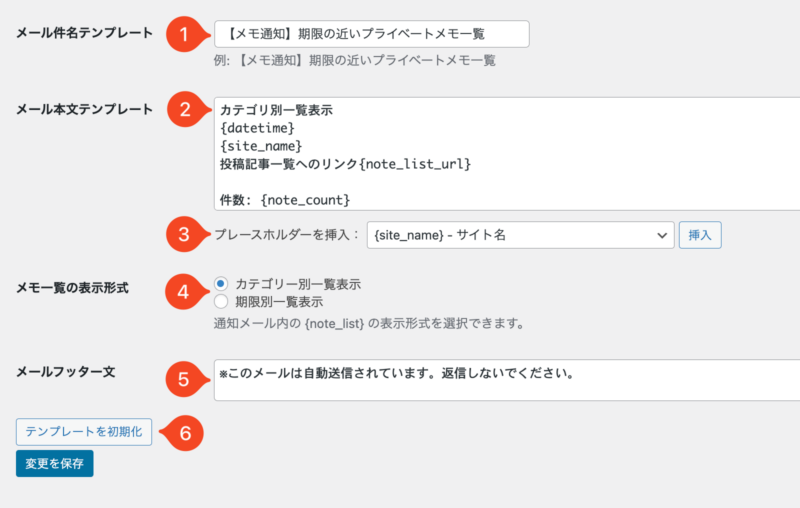The height and width of the screenshot is (508, 800).
Task: Click the 挿入 button
Action: (700, 235)
